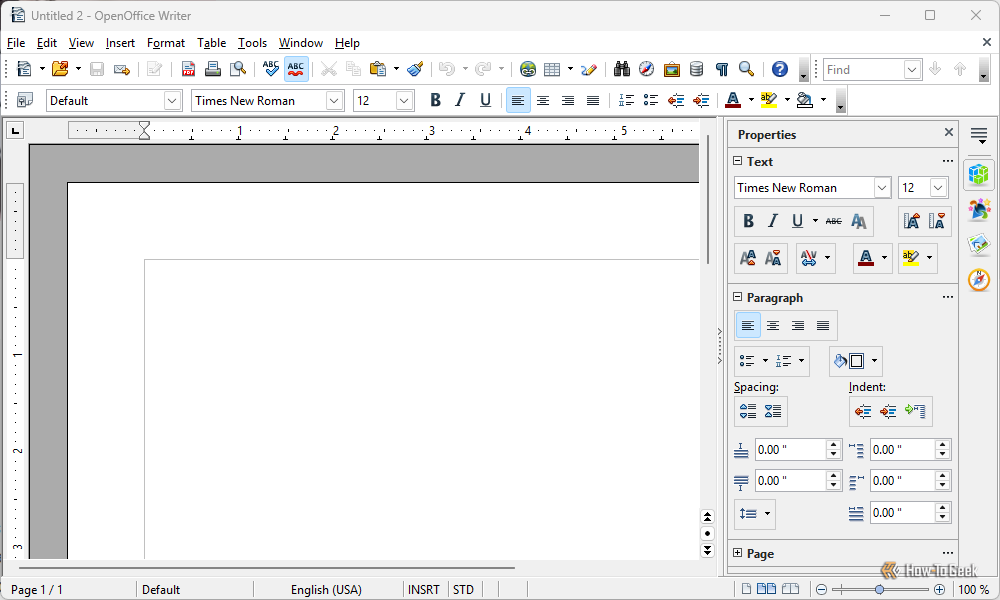
Task: Insert a hyperlink using the toolbar
Action: coord(528,69)
